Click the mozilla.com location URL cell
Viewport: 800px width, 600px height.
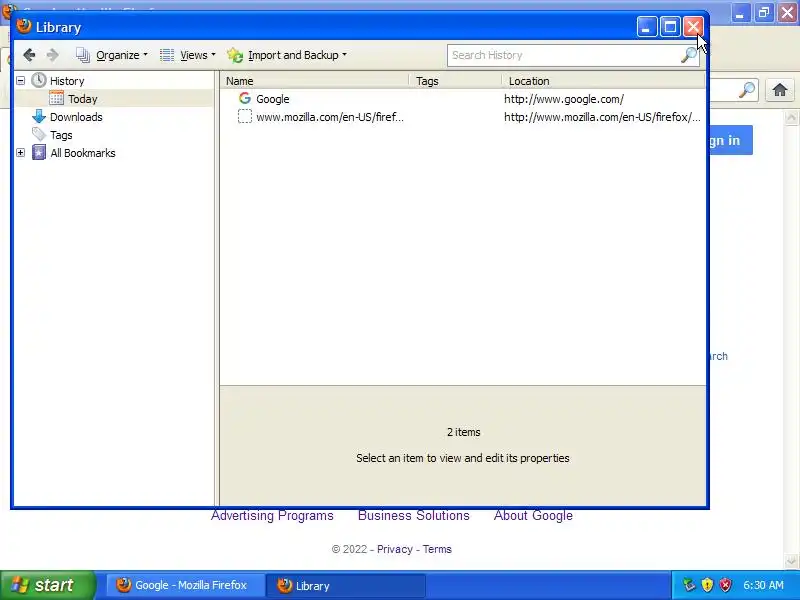pos(602,117)
